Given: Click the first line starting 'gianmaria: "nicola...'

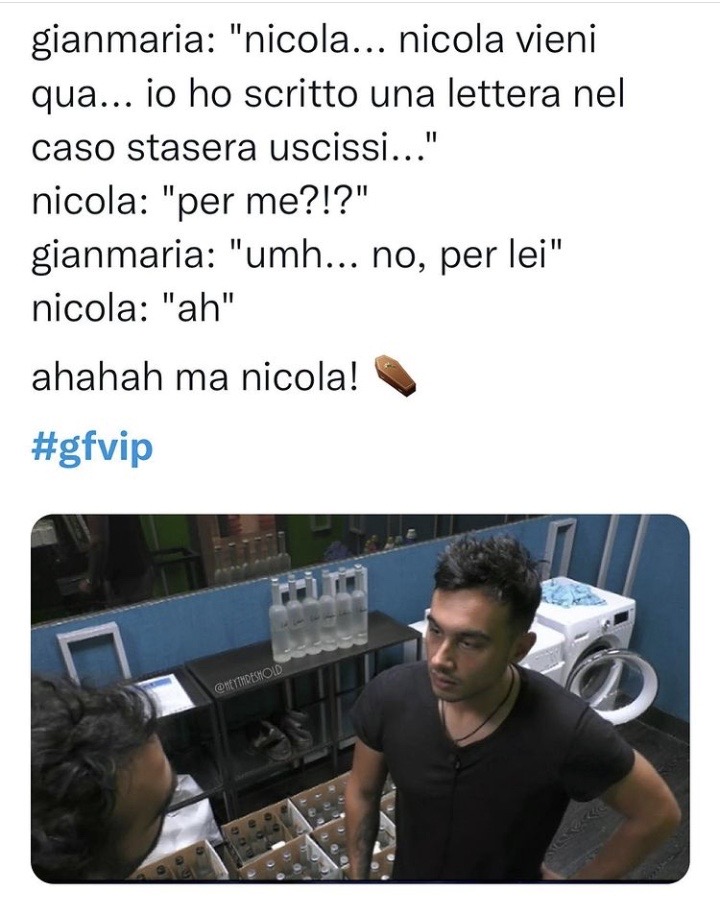Looking at the screenshot, I should [x=313, y=42].
